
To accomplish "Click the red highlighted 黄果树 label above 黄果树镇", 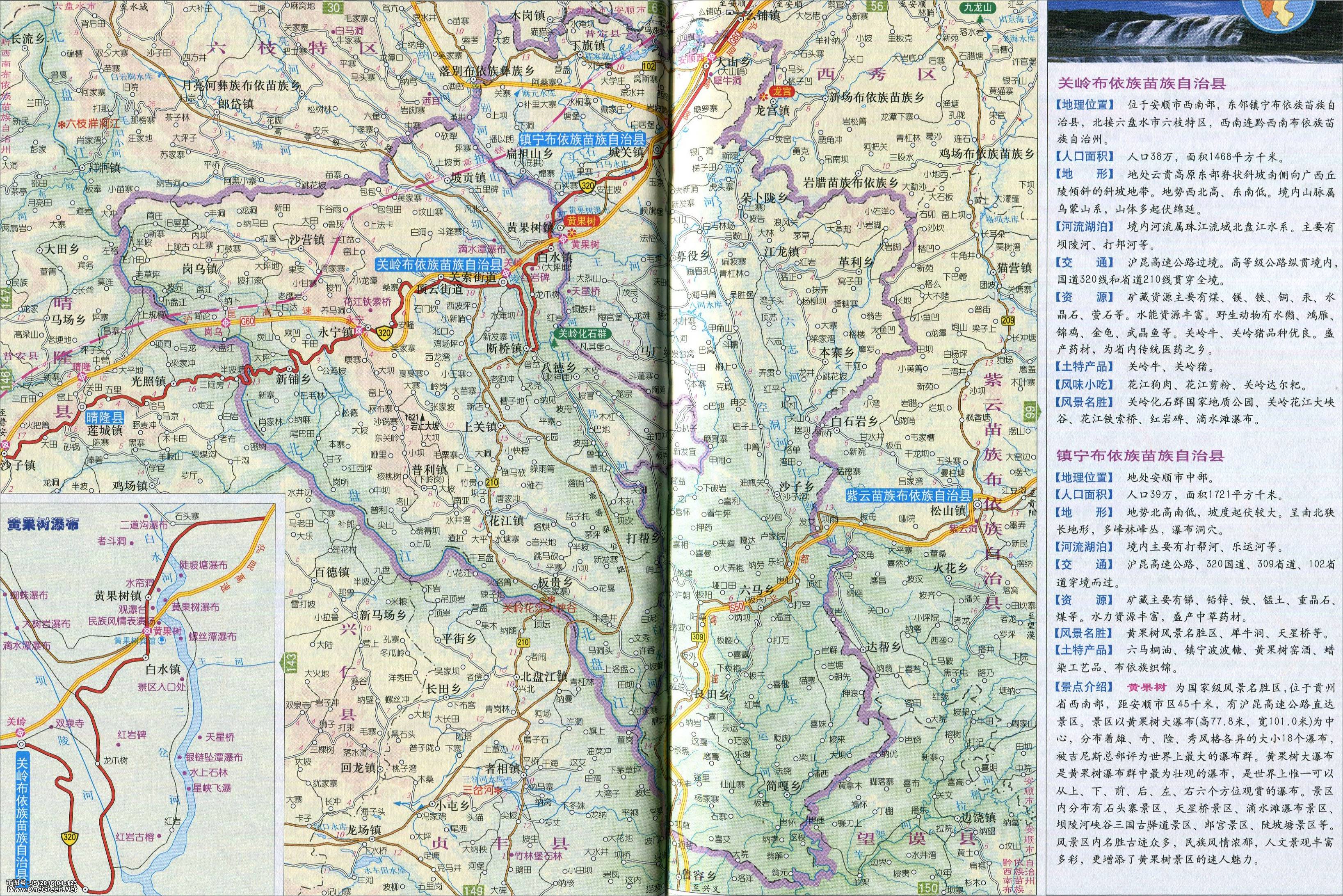I will click(x=582, y=221).
